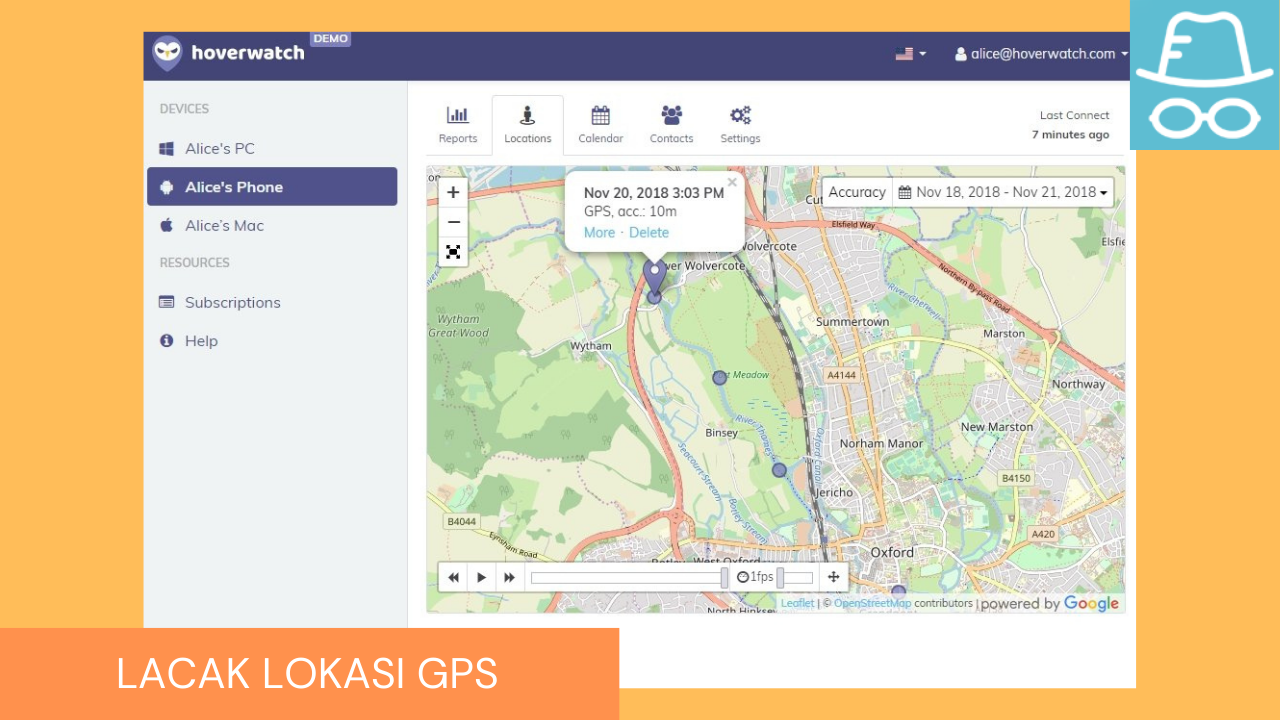1280x720 pixels.
Task: Rewind the location playback
Action: [x=453, y=577]
